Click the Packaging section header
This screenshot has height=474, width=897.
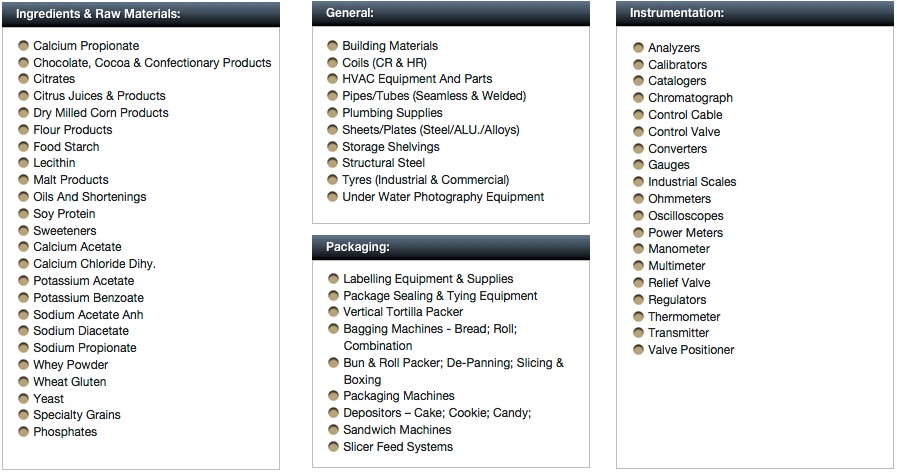(451, 248)
